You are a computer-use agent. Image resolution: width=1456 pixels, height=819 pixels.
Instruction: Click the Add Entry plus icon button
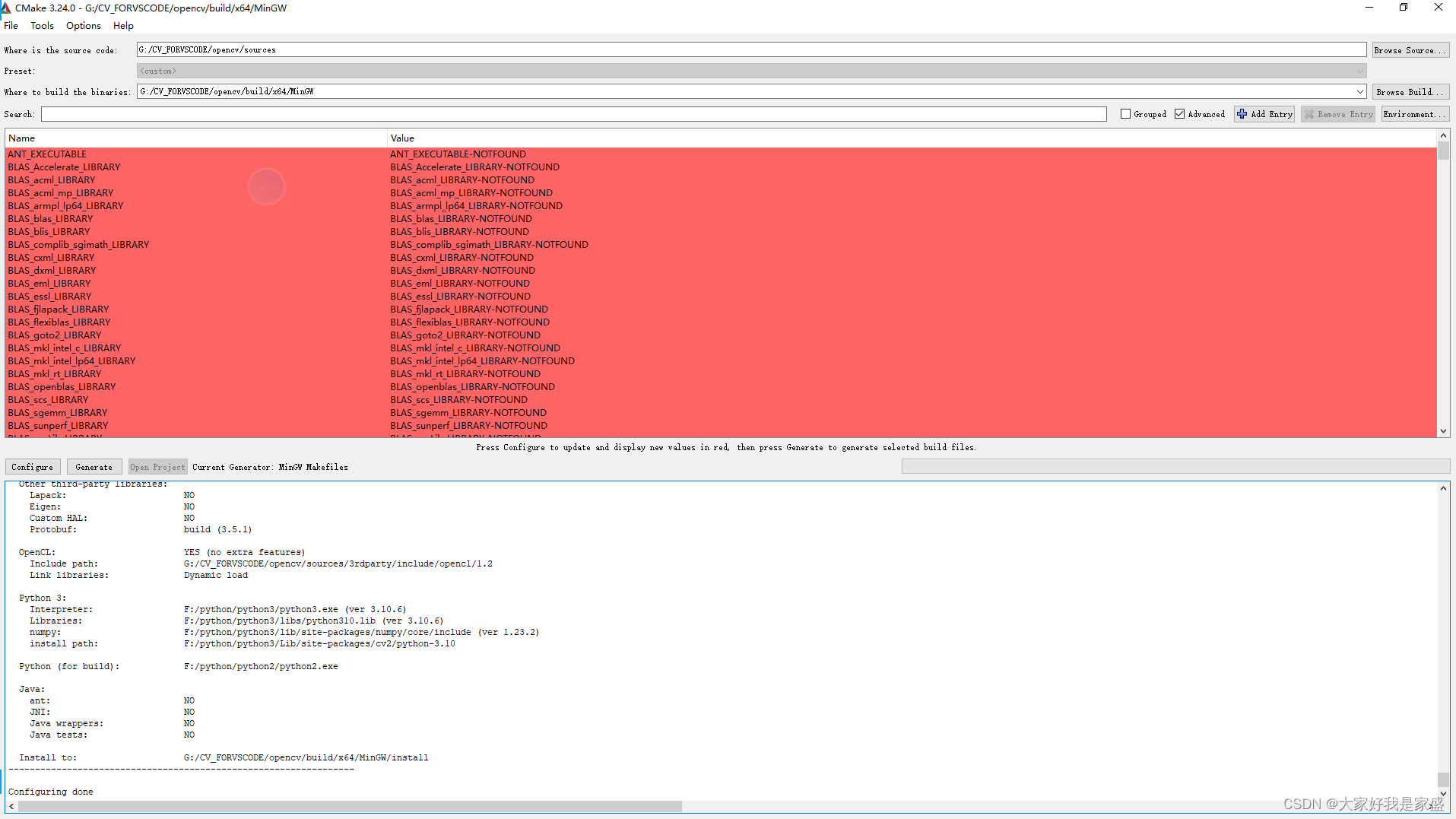click(x=1264, y=114)
